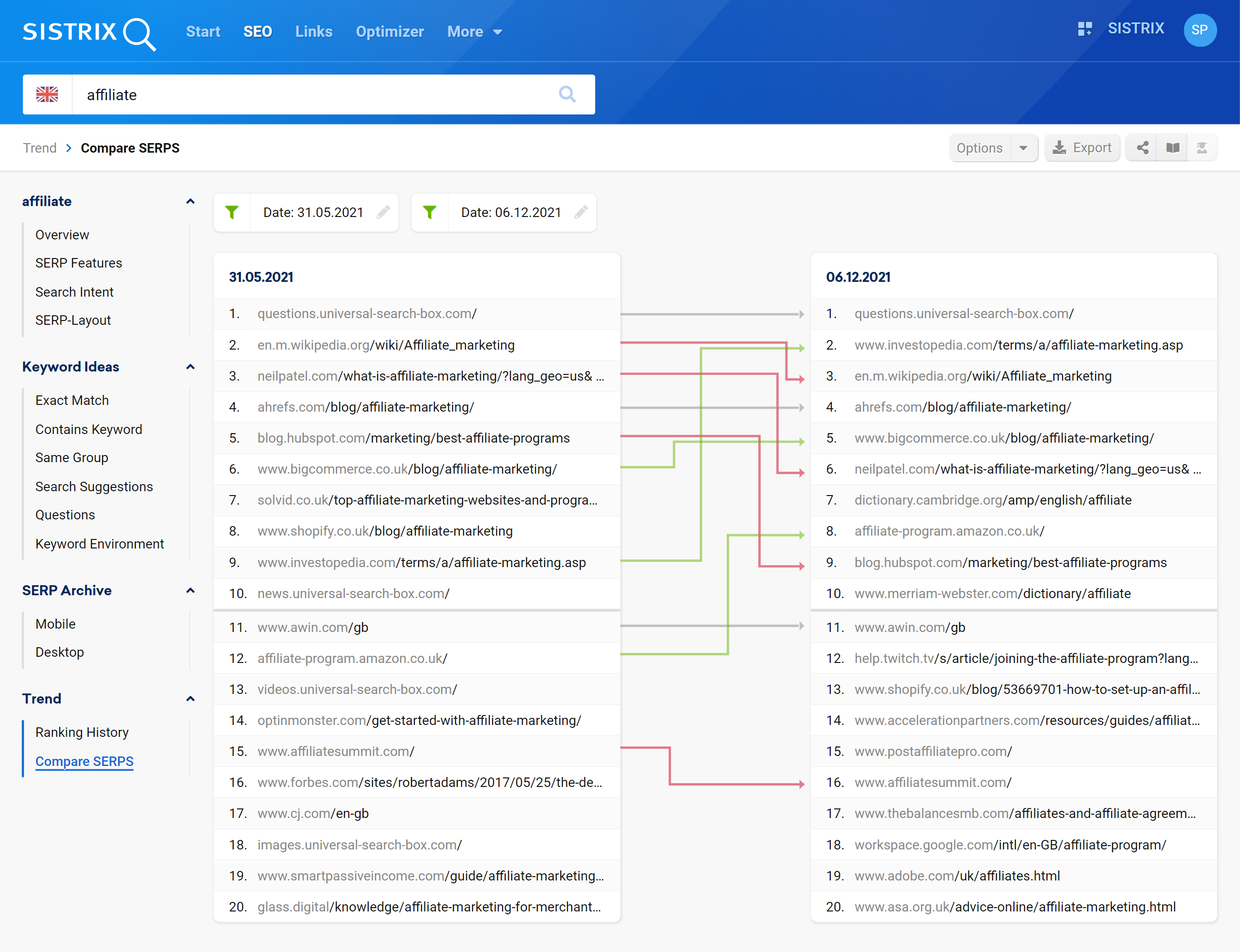Click filter icon for Date 31.05.2021

pos(232,213)
